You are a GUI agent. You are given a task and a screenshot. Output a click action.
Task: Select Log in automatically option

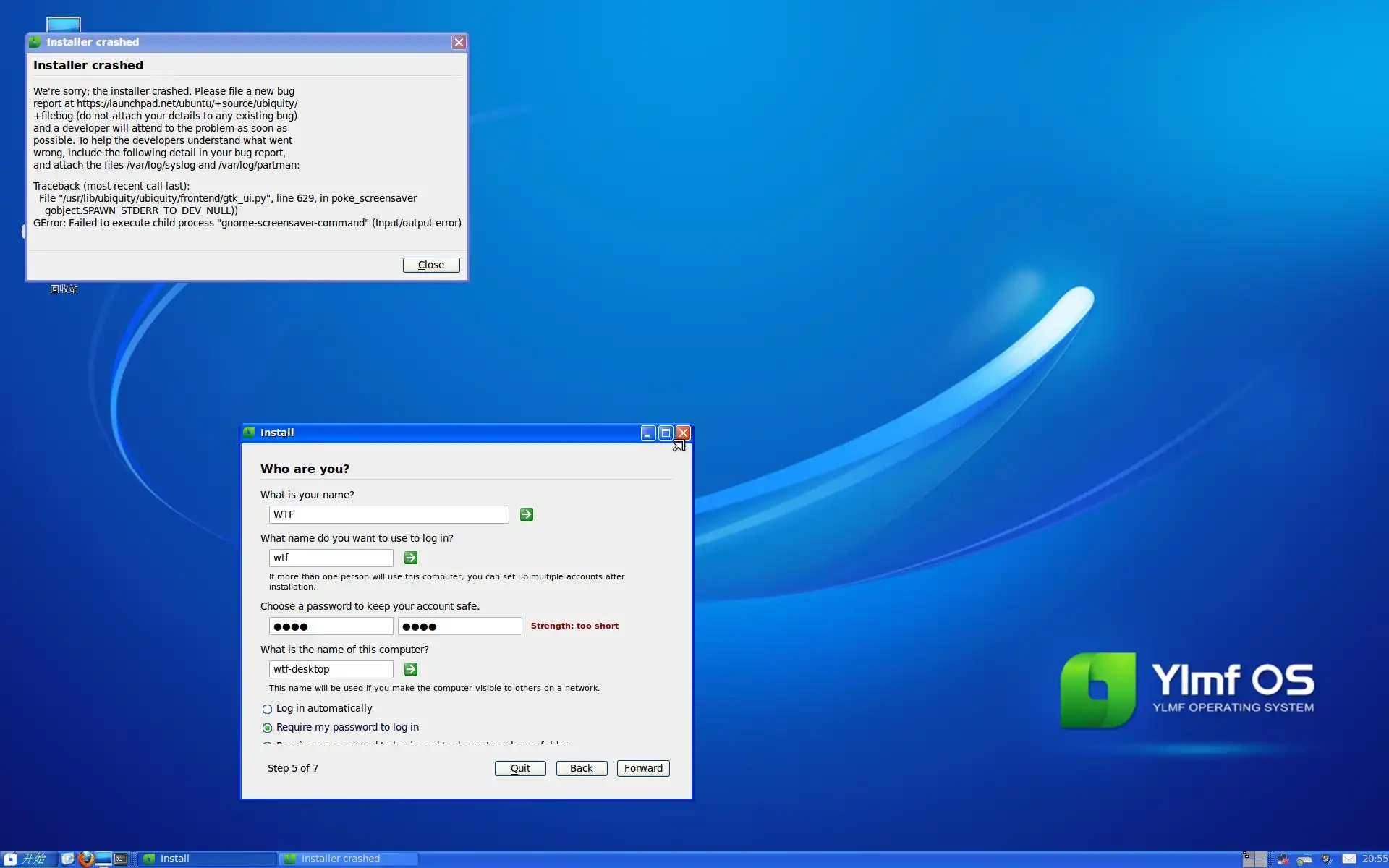click(268, 709)
